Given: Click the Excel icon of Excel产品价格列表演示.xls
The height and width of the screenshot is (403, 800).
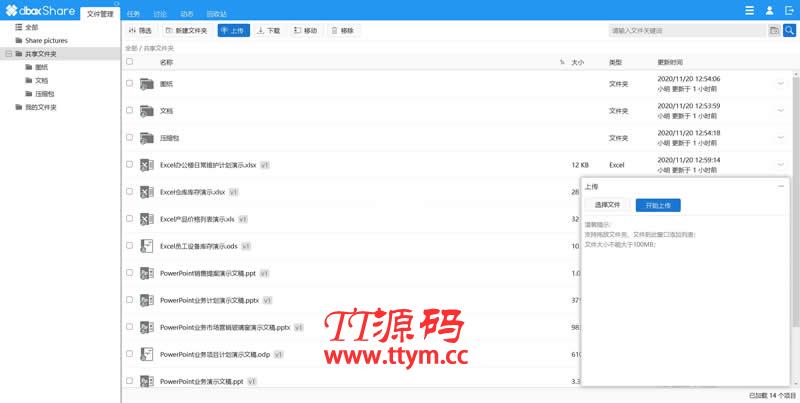Looking at the screenshot, I should pyautogui.click(x=147, y=219).
